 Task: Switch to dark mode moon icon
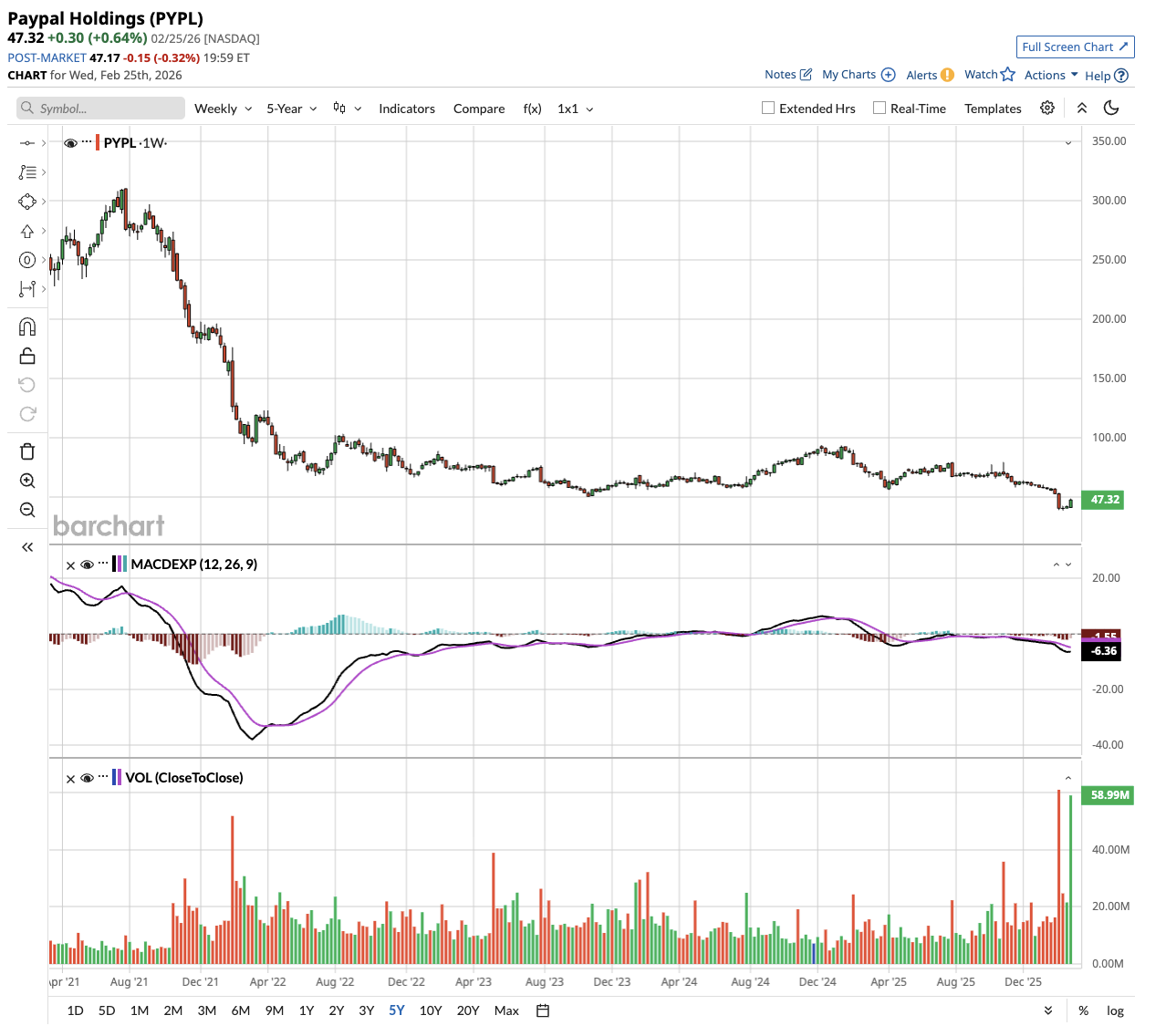(x=1111, y=108)
